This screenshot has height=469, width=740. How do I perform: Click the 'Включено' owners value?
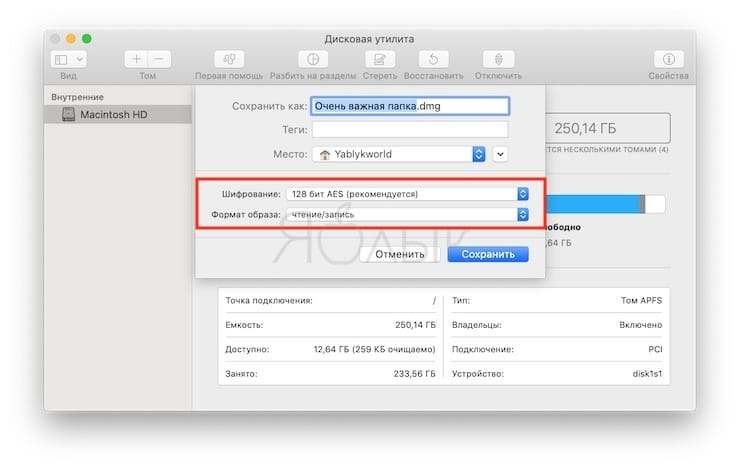point(640,325)
